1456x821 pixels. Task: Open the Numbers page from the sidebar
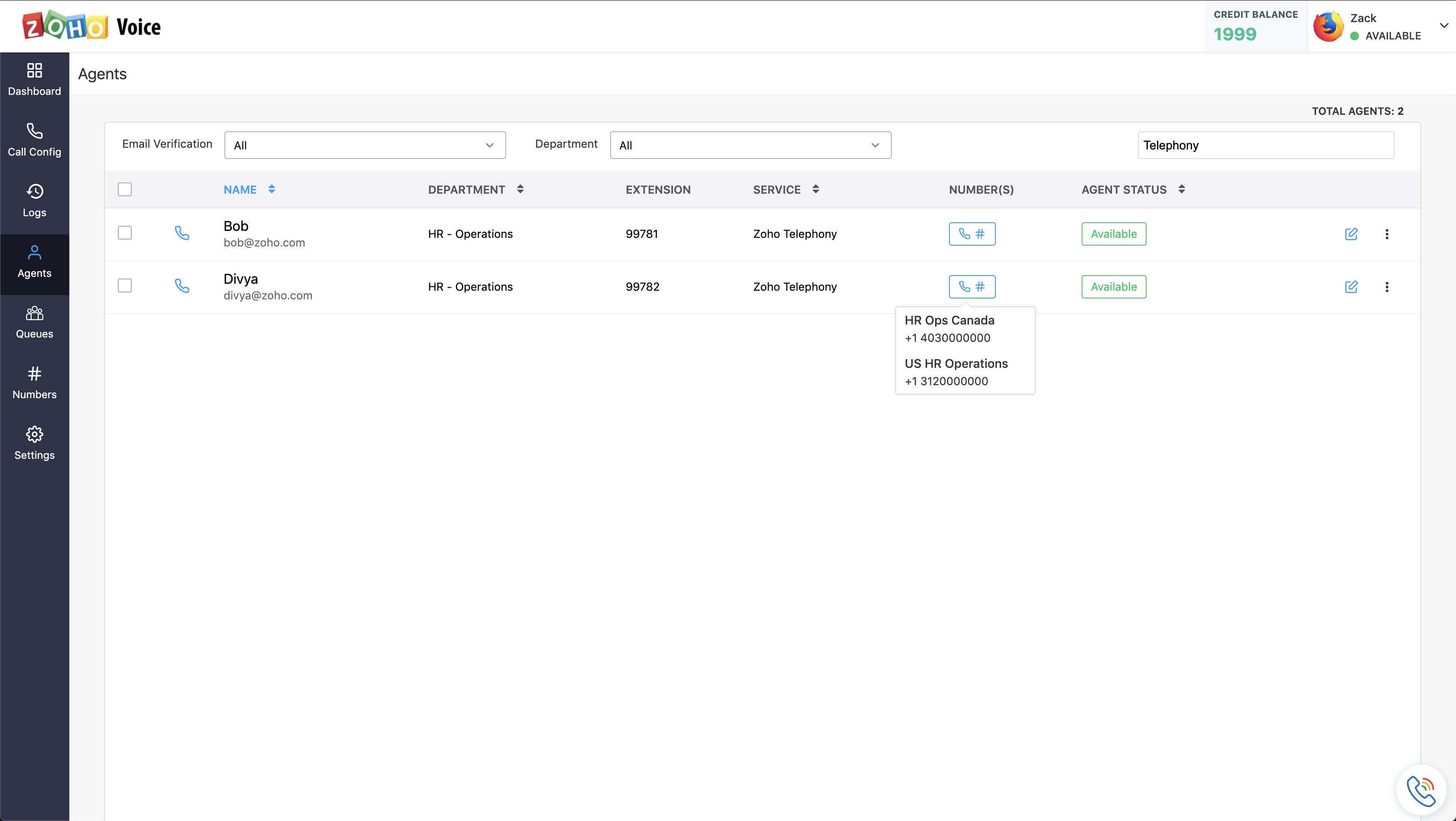(x=35, y=383)
